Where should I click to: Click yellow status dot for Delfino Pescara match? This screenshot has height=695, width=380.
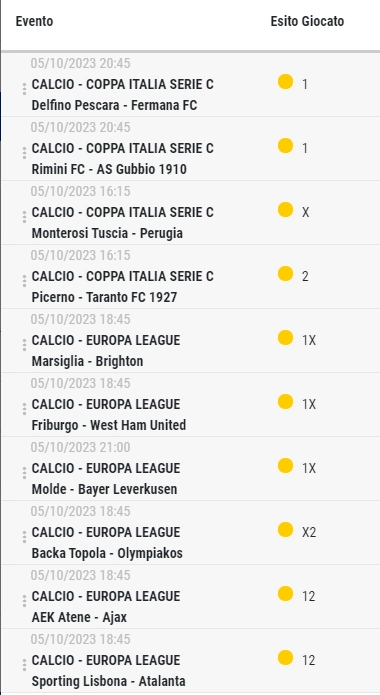[x=286, y=82]
